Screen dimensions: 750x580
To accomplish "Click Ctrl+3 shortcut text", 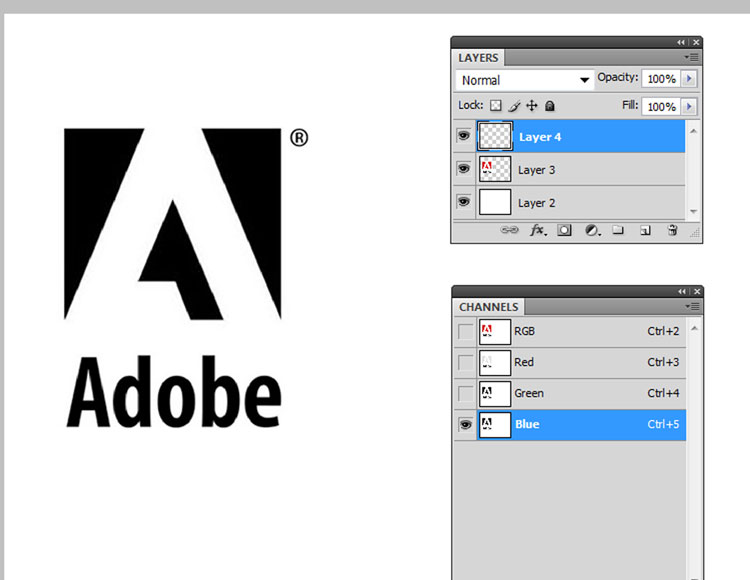I will pos(663,362).
